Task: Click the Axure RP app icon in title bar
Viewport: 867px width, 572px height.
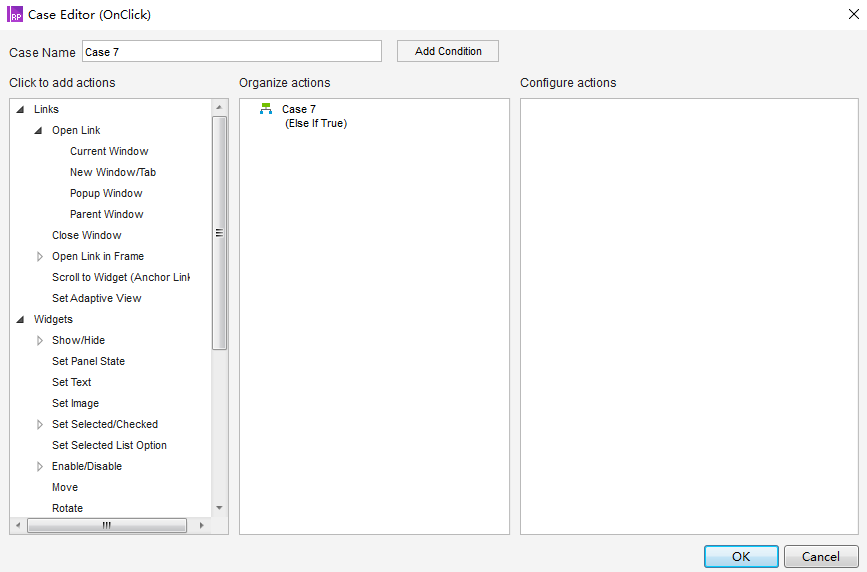Action: pos(15,14)
